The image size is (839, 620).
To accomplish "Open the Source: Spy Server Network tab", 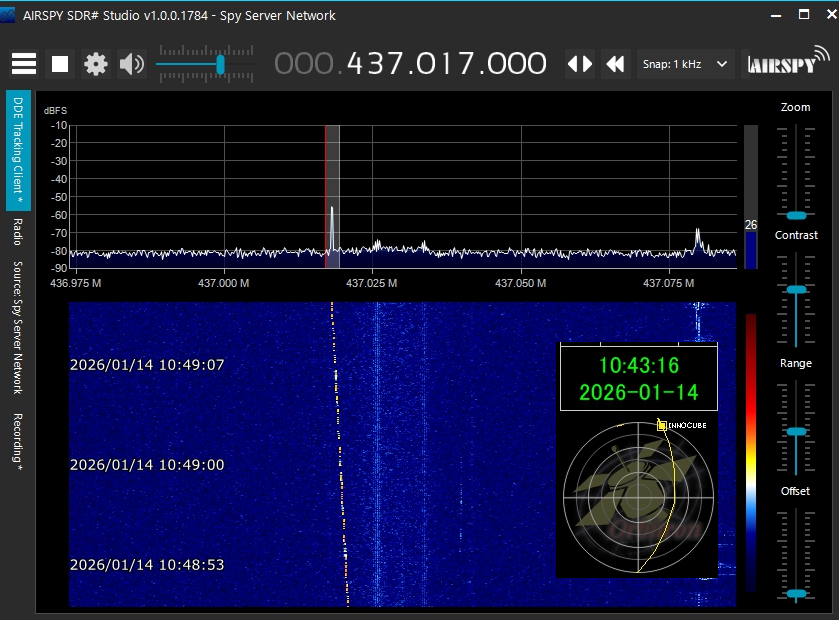I will coord(18,327).
